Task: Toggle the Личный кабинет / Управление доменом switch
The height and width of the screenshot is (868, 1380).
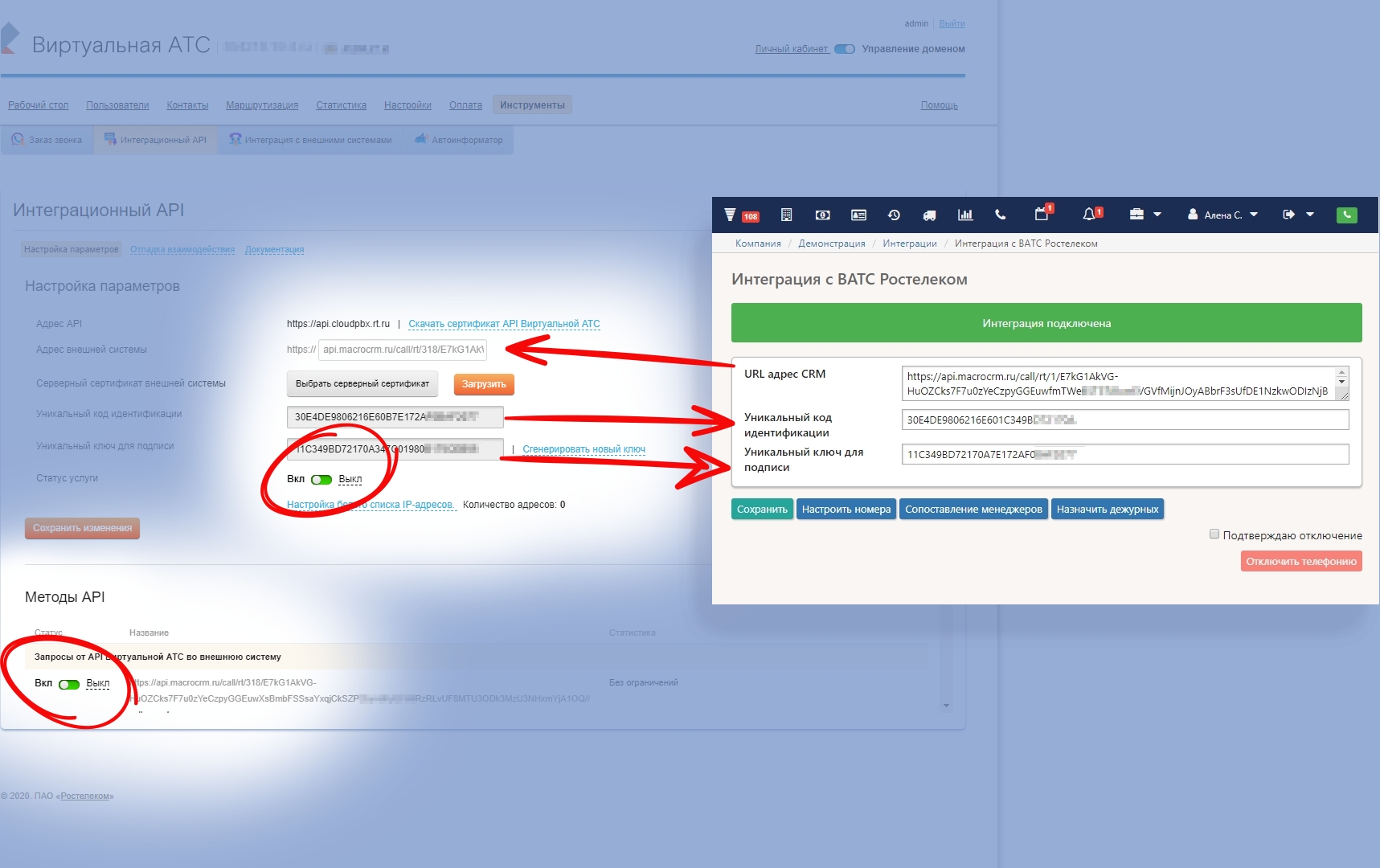Action: [x=845, y=49]
